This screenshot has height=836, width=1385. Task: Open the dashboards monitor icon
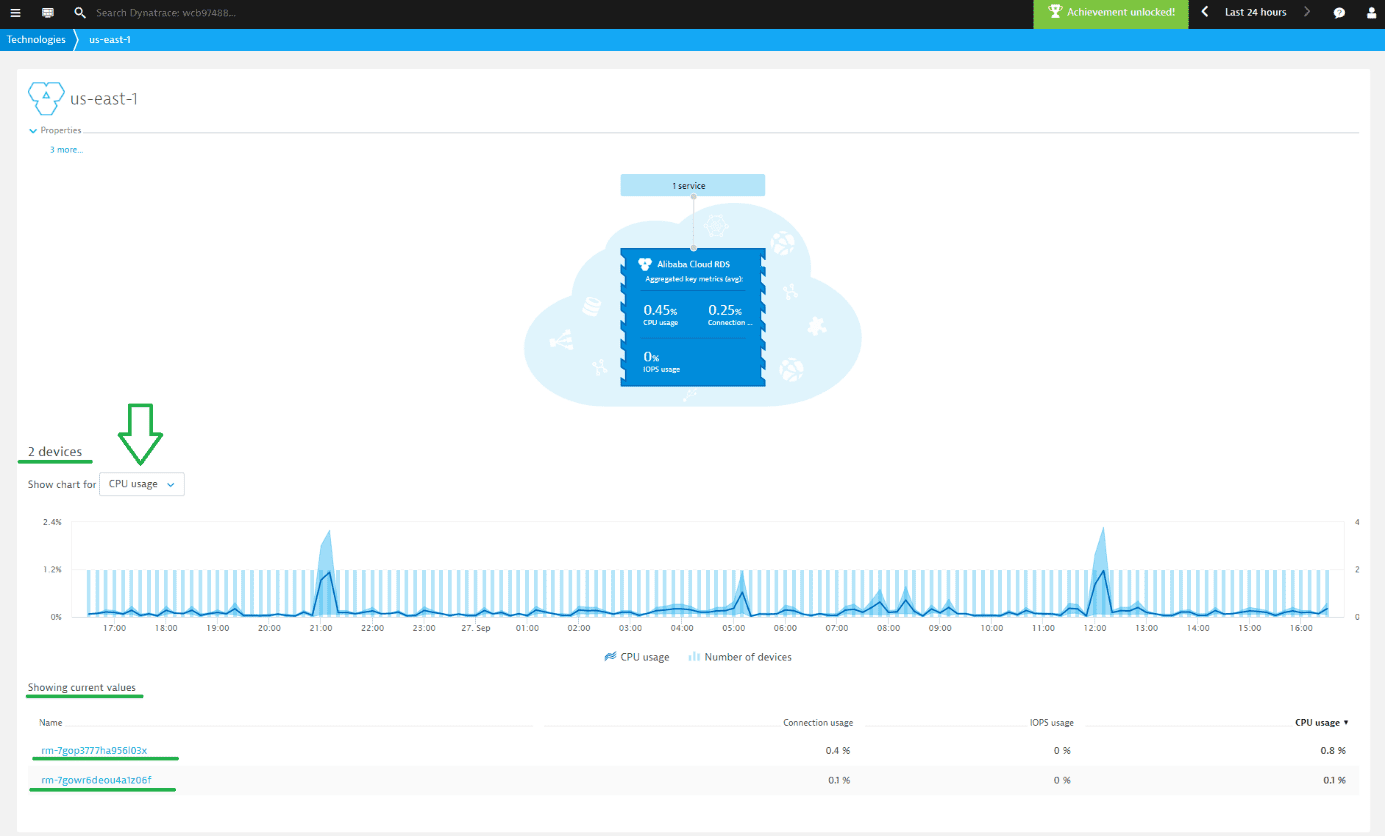(48, 13)
